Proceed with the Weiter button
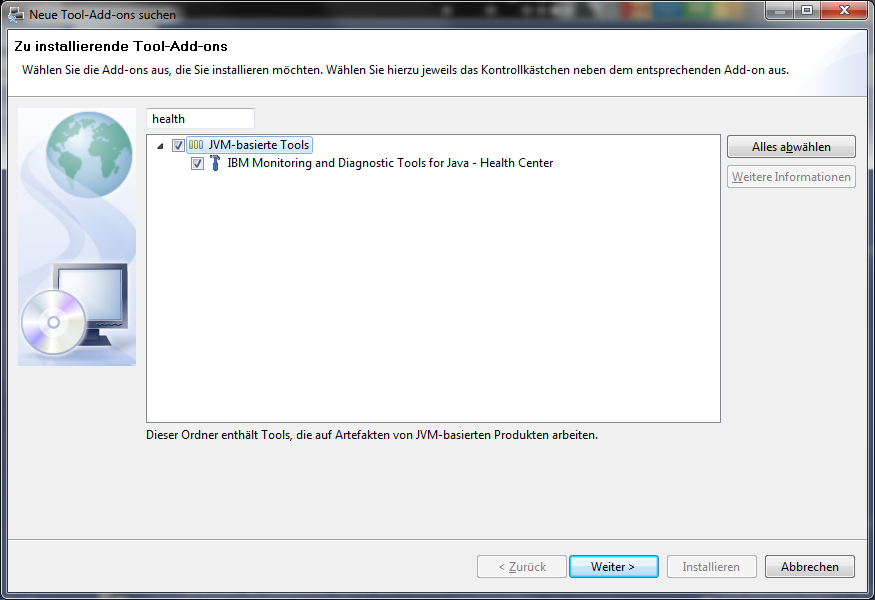Screen dimensions: 875x600 pos(613,567)
